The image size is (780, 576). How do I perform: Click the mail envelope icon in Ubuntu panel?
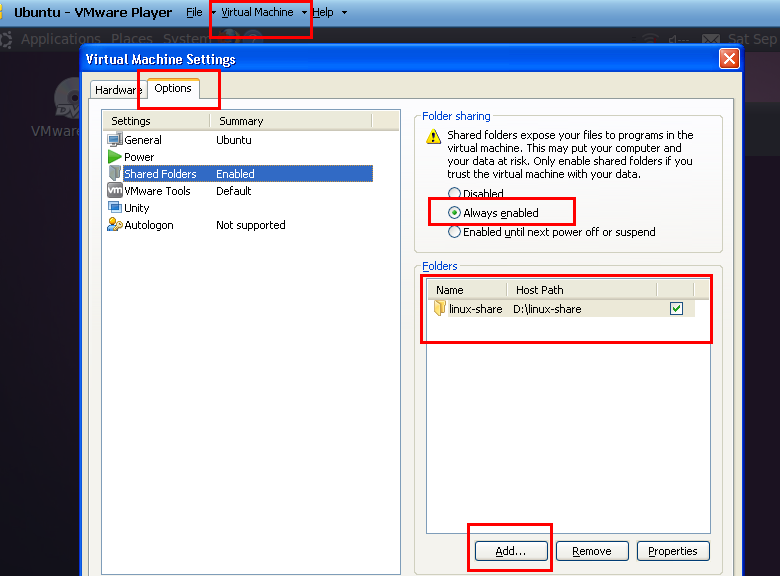[710, 39]
